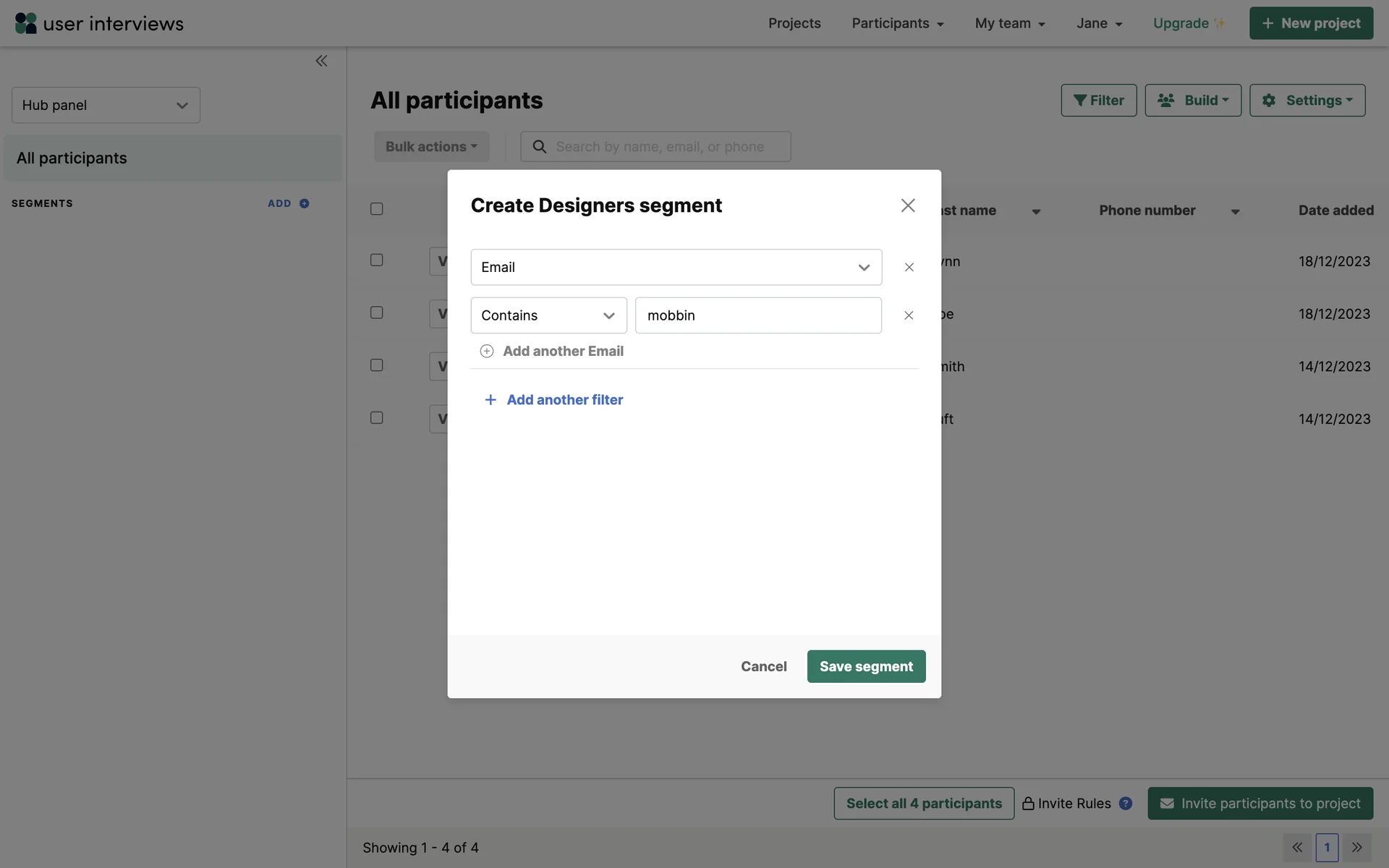Toggle the select-all participants header checkbox

377,209
